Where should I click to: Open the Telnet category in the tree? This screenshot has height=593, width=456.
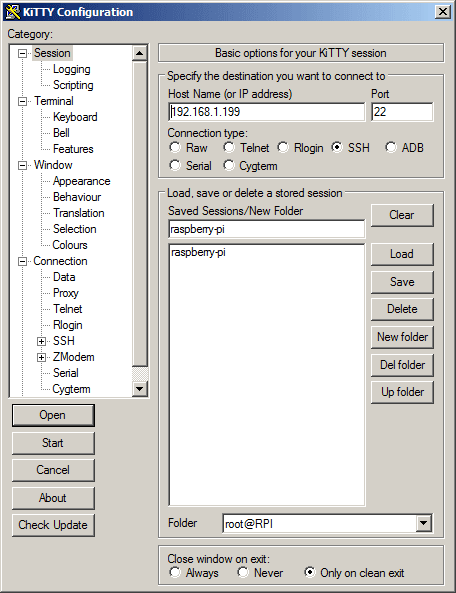(67, 309)
